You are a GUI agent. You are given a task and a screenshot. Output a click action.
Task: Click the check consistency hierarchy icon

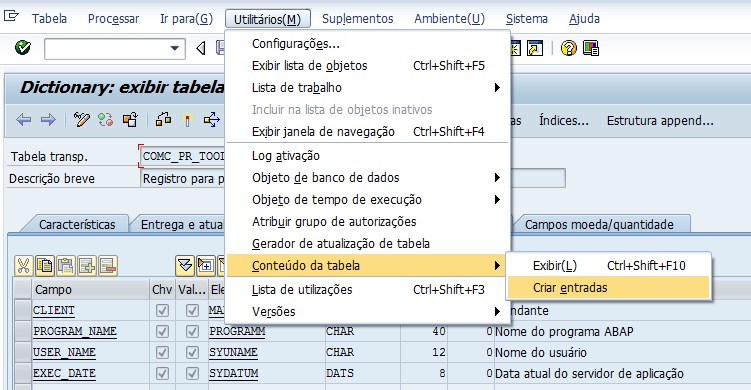[163, 119]
